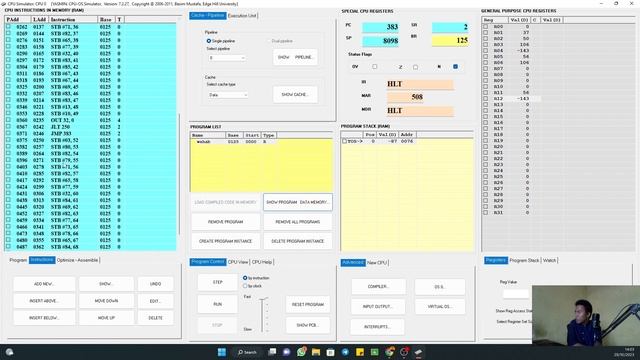Click the PAdd column header
Screen dimensions: 640x360
pyautogui.click(x=18, y=19)
